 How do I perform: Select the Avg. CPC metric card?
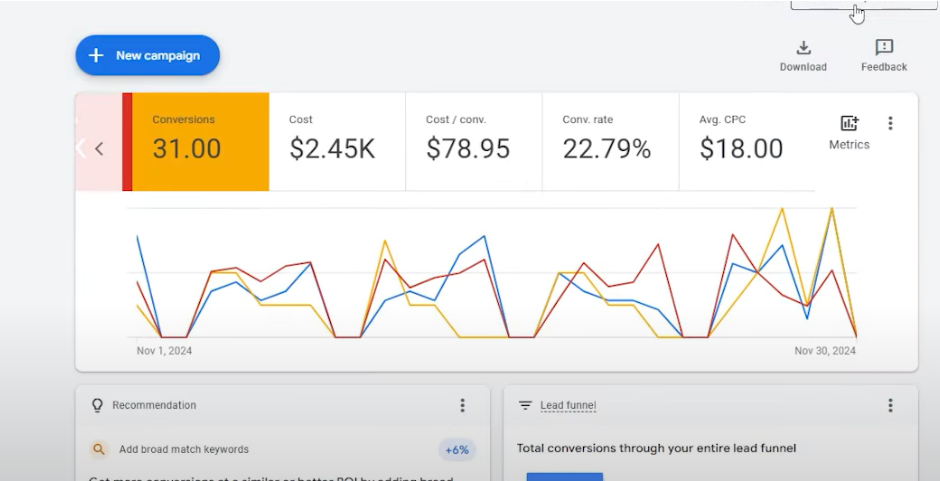coord(746,141)
